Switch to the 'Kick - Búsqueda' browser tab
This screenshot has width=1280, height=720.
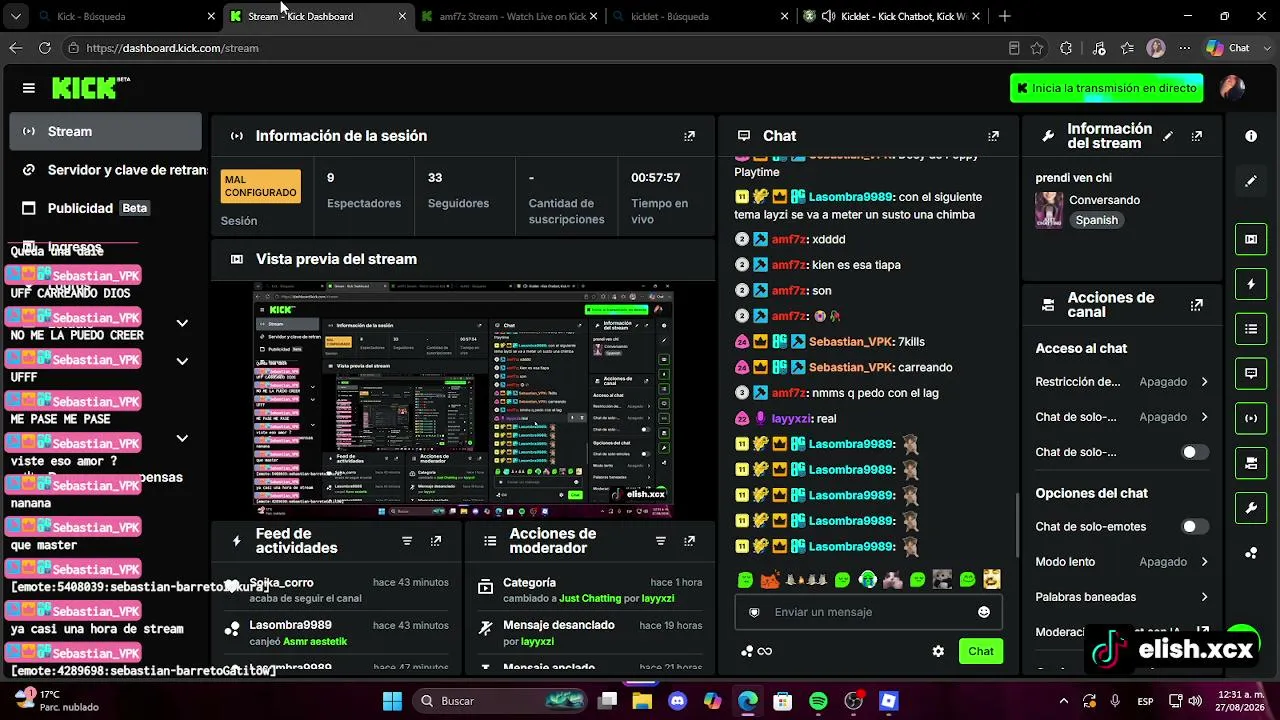[128, 16]
